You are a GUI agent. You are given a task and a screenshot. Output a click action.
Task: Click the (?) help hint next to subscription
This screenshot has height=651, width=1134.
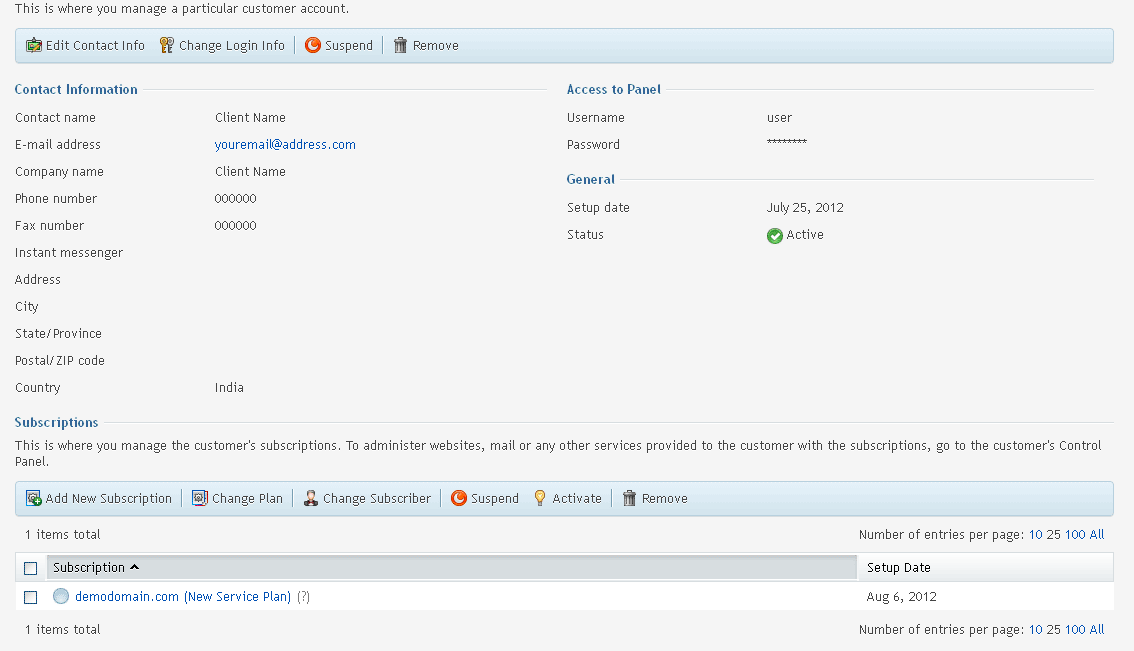pyautogui.click(x=303, y=597)
